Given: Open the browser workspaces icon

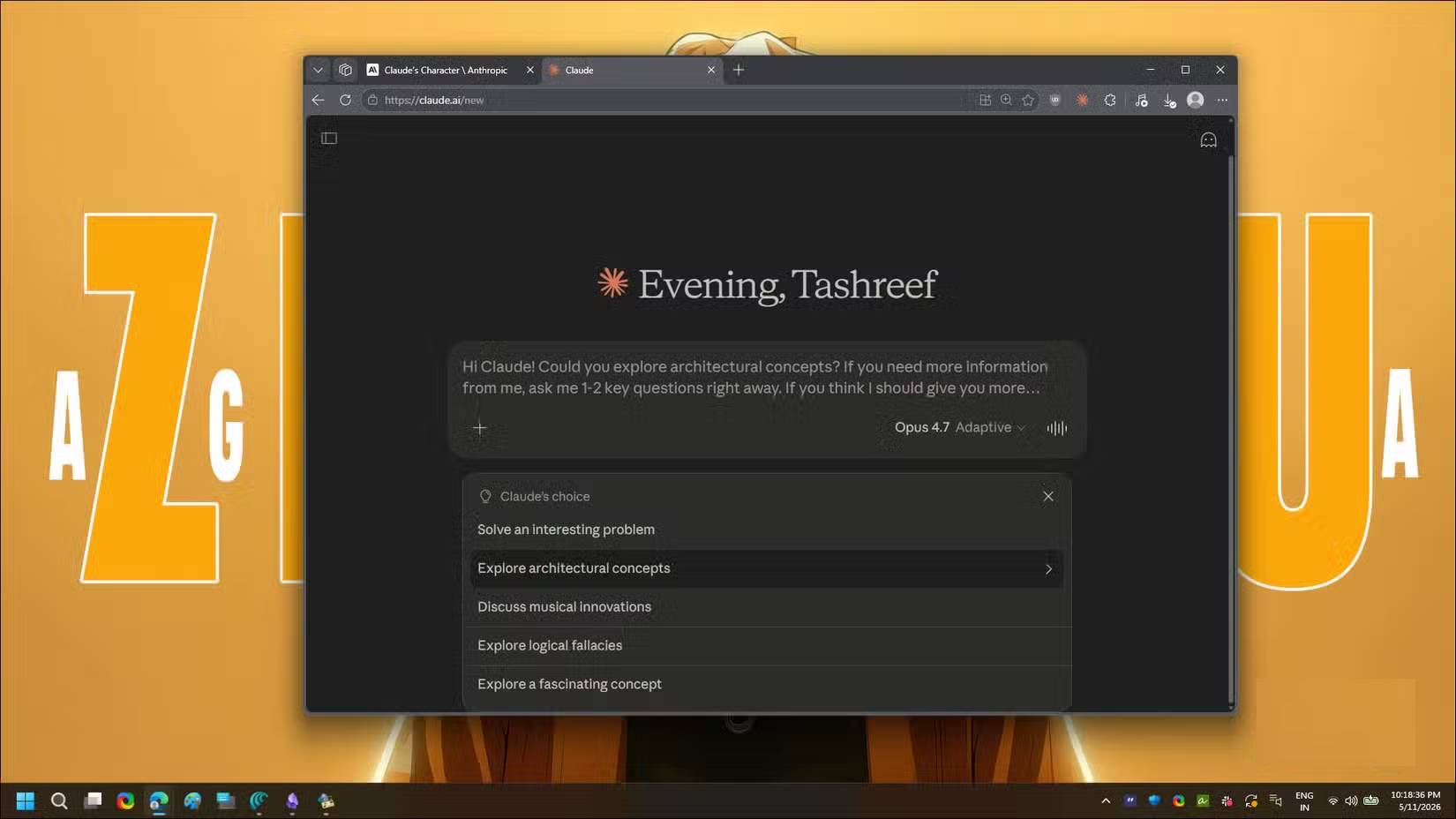Looking at the screenshot, I should tap(346, 70).
